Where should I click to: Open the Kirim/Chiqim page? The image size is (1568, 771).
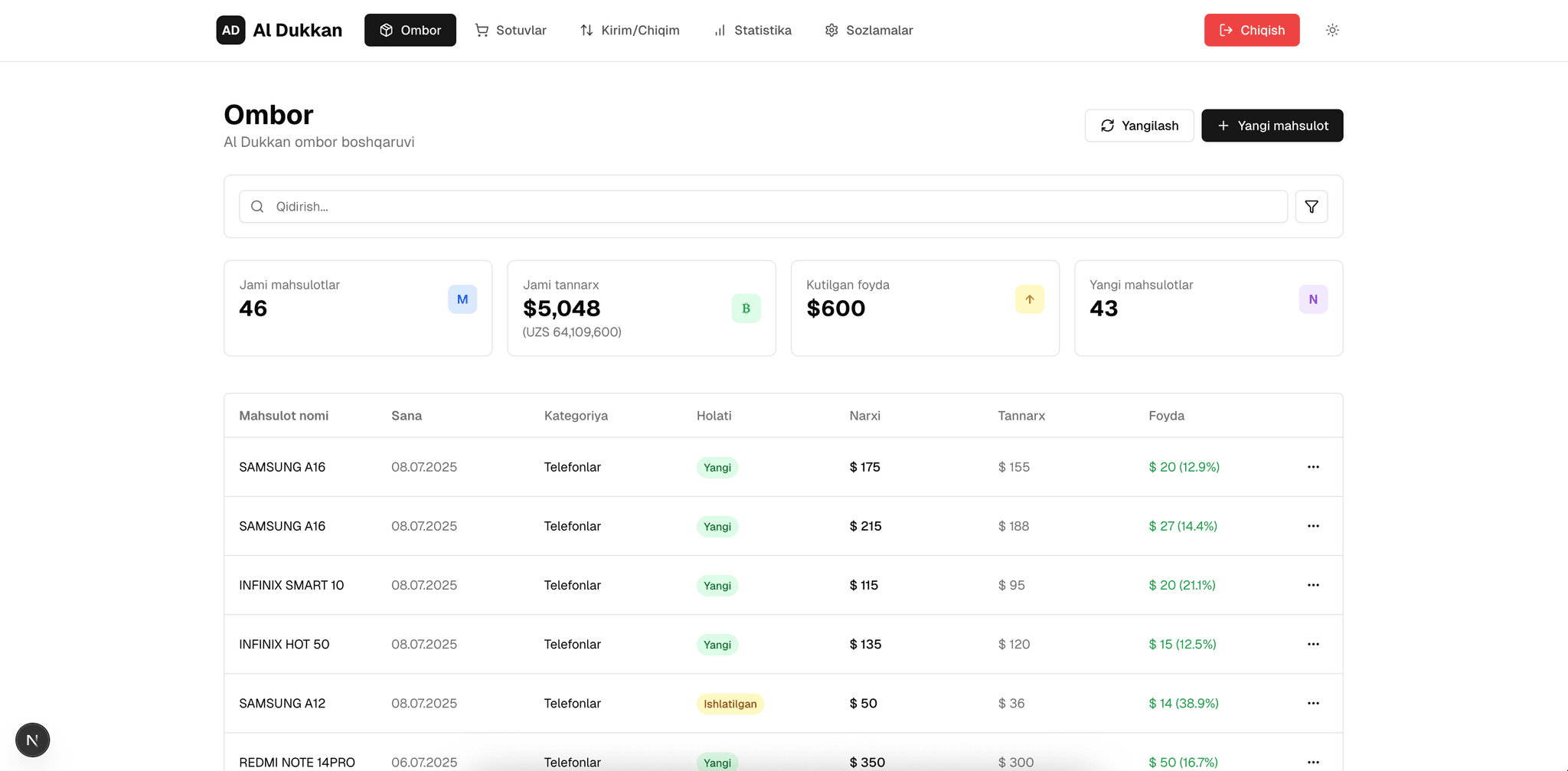point(629,31)
